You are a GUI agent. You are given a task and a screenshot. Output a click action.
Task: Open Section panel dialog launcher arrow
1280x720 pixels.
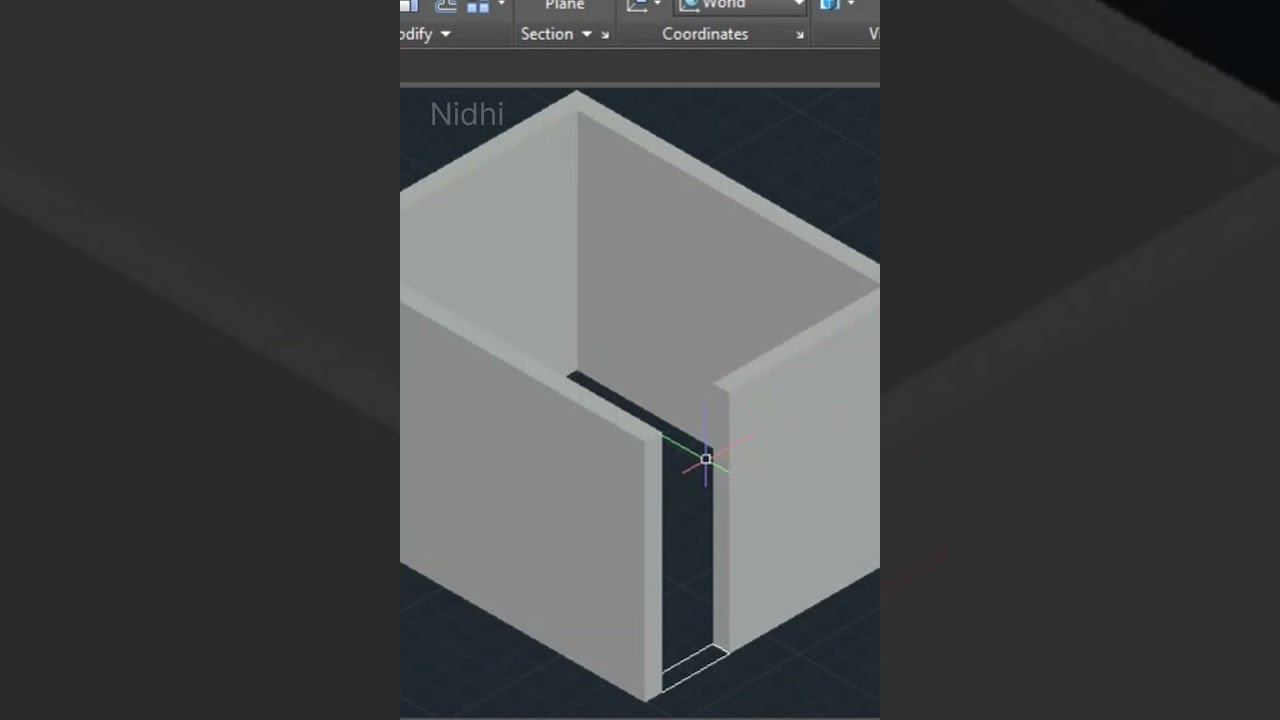pos(605,35)
